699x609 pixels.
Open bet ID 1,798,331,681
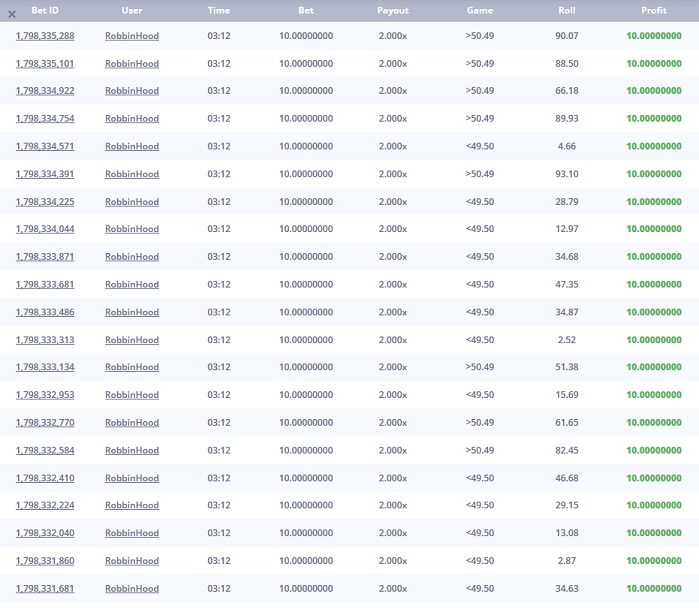coord(45,588)
